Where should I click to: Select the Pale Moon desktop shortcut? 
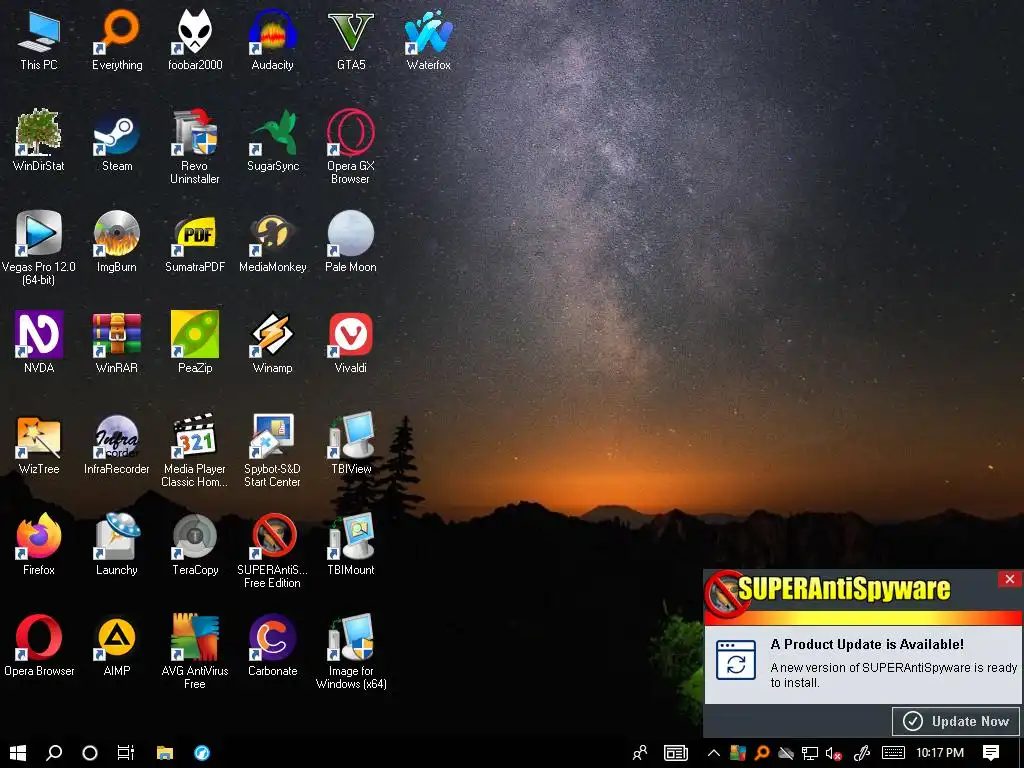351,242
